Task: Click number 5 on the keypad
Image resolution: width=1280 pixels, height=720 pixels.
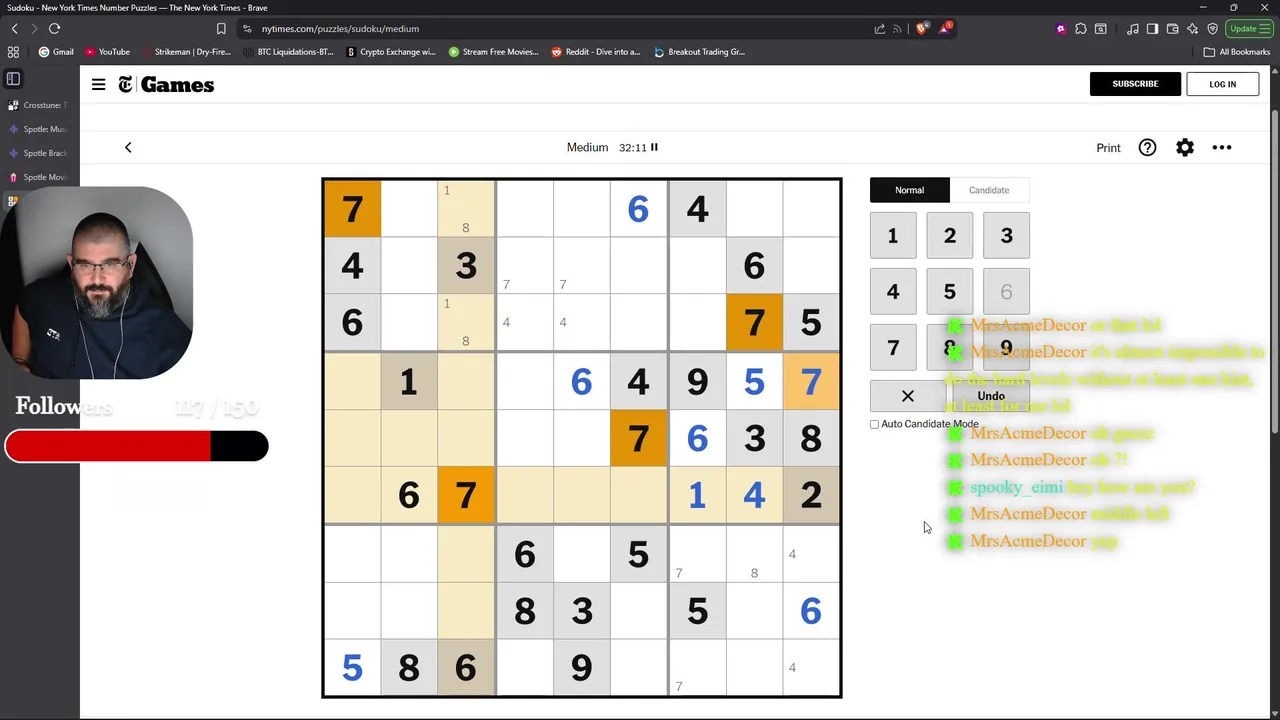Action: pyautogui.click(x=950, y=292)
